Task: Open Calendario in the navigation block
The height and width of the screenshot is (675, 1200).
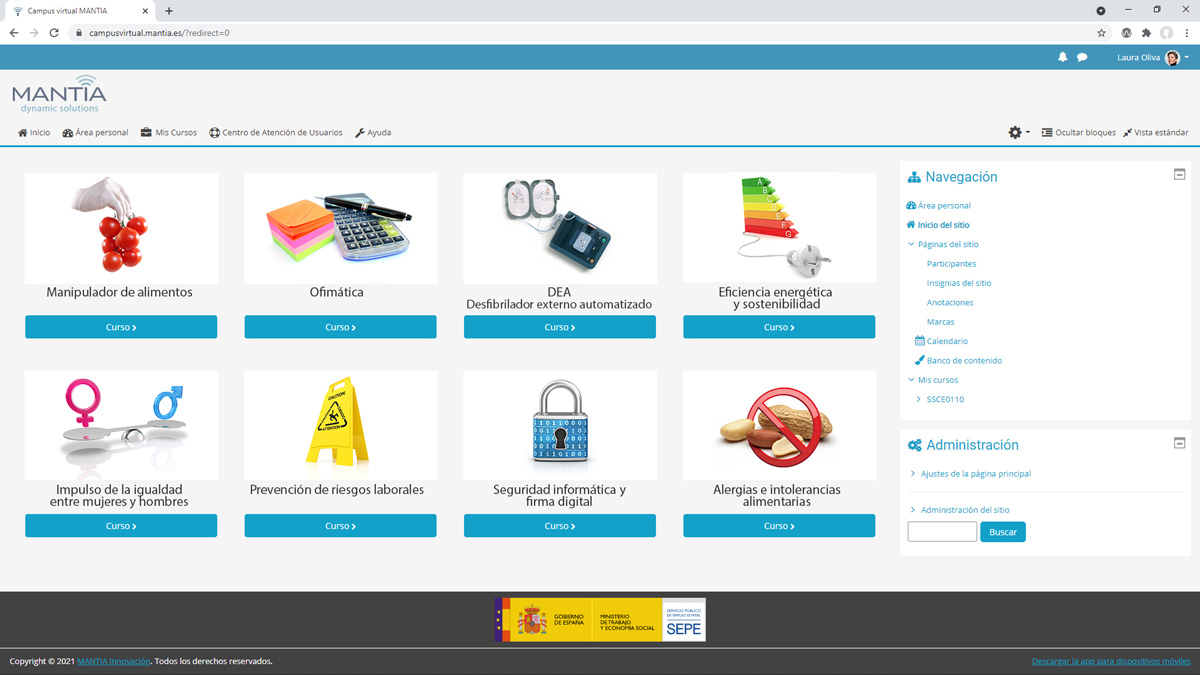Action: [946, 341]
